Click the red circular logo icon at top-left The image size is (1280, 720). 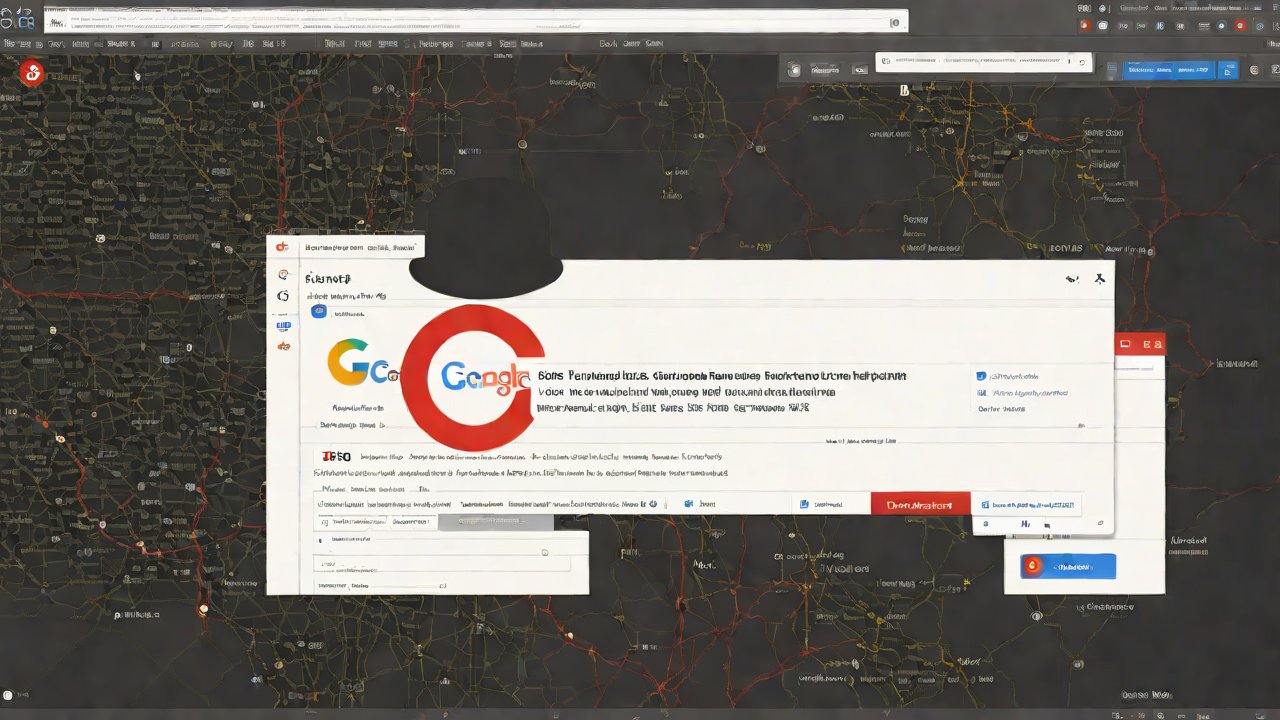pos(32,72)
